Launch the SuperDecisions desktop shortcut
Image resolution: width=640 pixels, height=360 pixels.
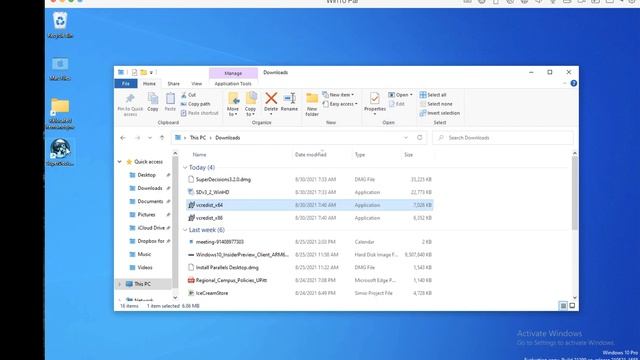(60, 152)
